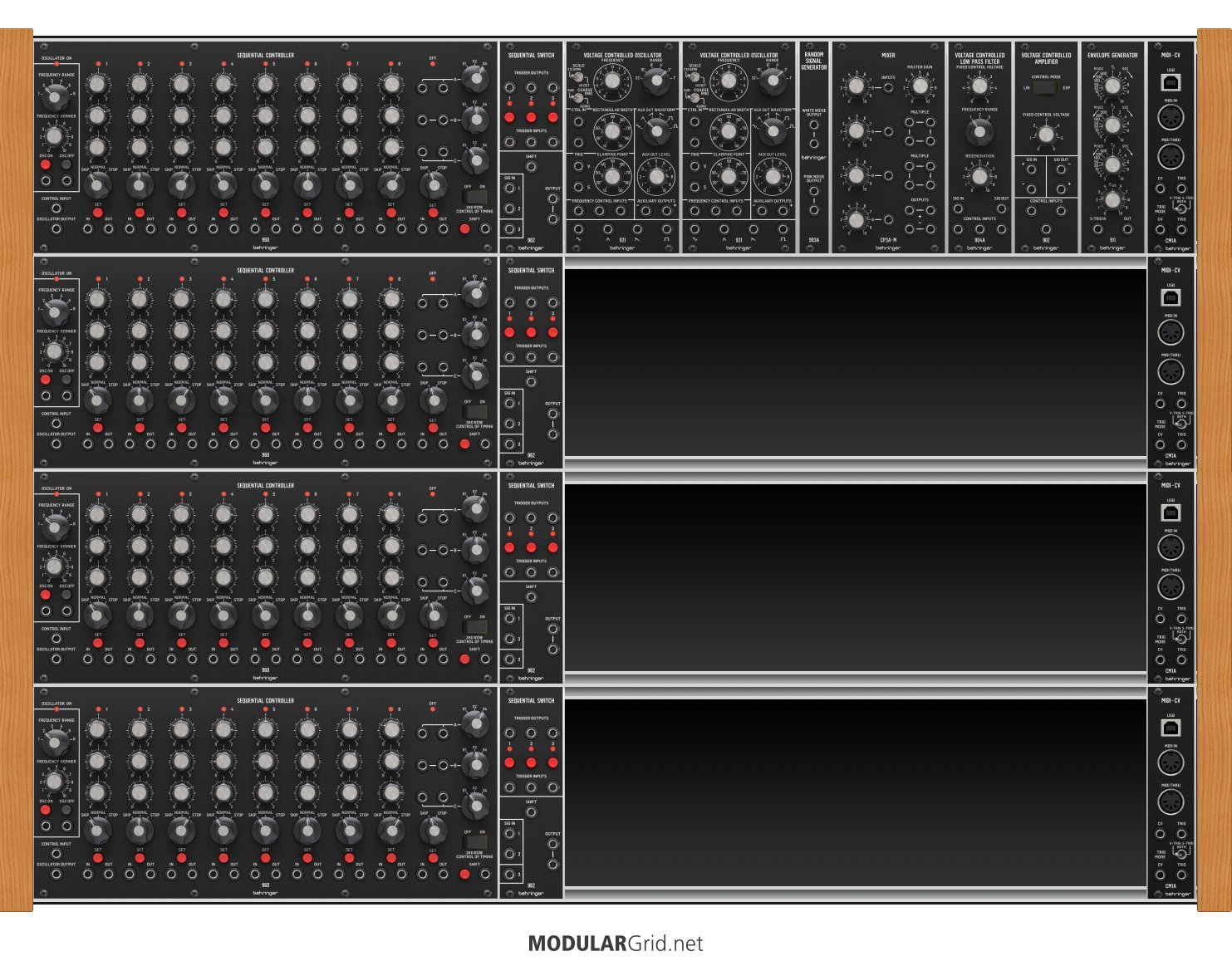Screen dimensions: 1232x961
Task: Flip 3RD ROW CONTROL OF TIMING switch, second-row sequencer
Action: (x=474, y=412)
